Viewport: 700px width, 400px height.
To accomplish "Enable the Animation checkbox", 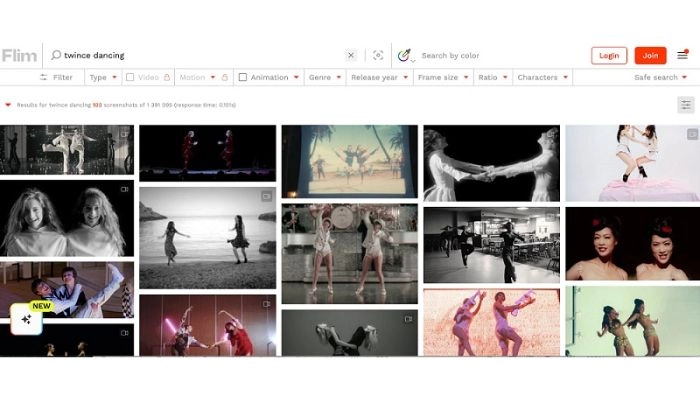I will [243, 77].
